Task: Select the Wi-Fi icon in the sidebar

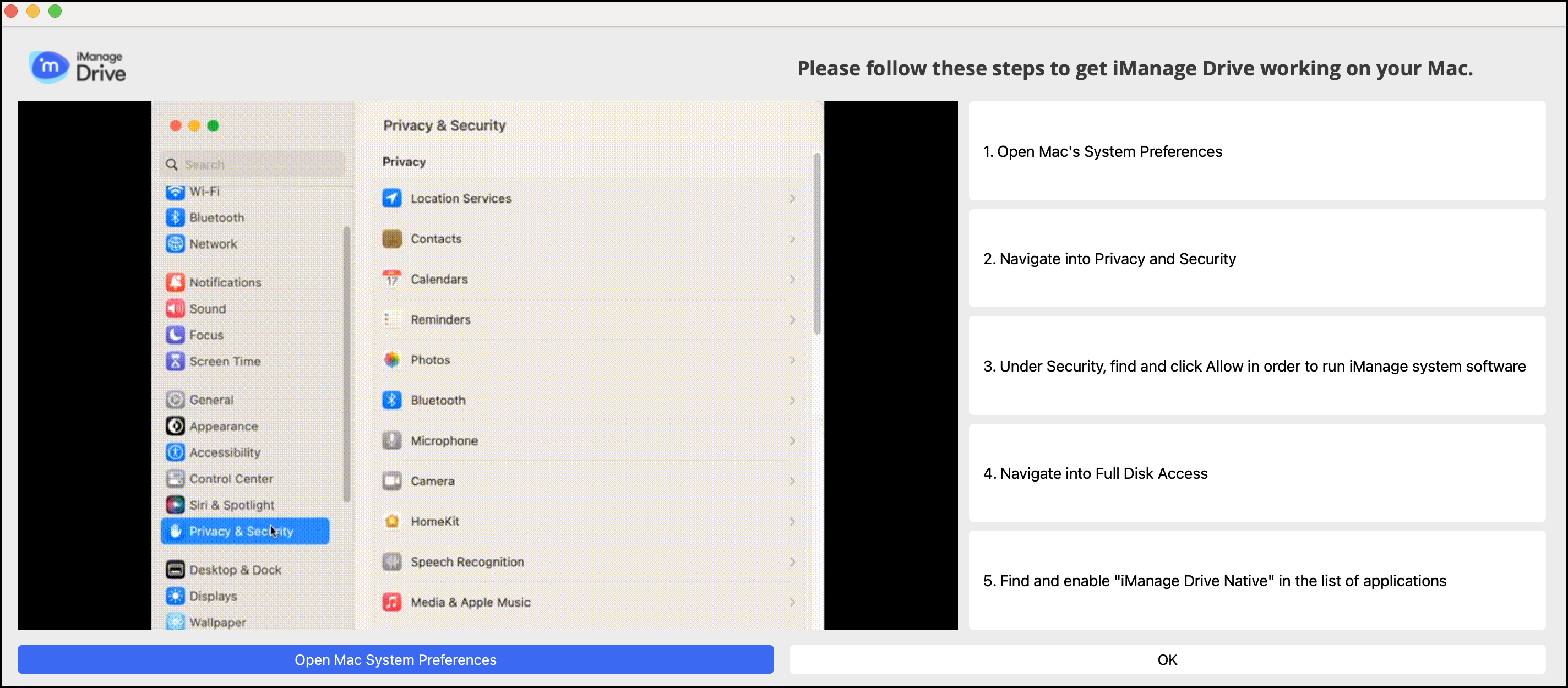Action: (175, 191)
